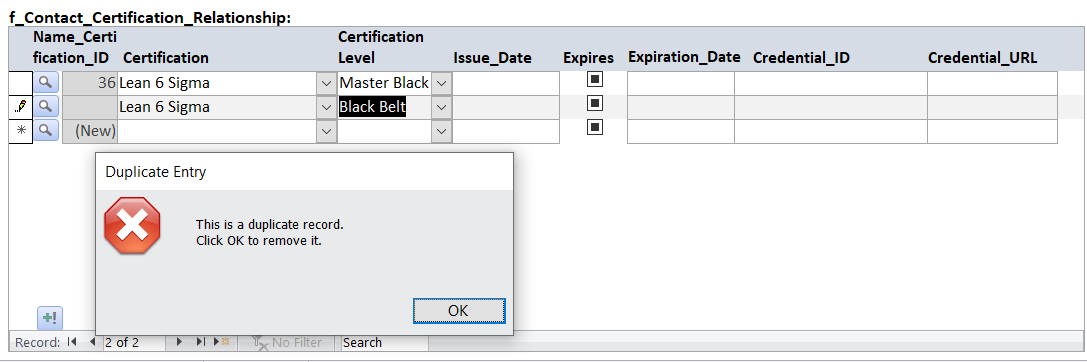
Task: Expand the Certification Level dropdown for Black Belt
Action: [x=442, y=107]
